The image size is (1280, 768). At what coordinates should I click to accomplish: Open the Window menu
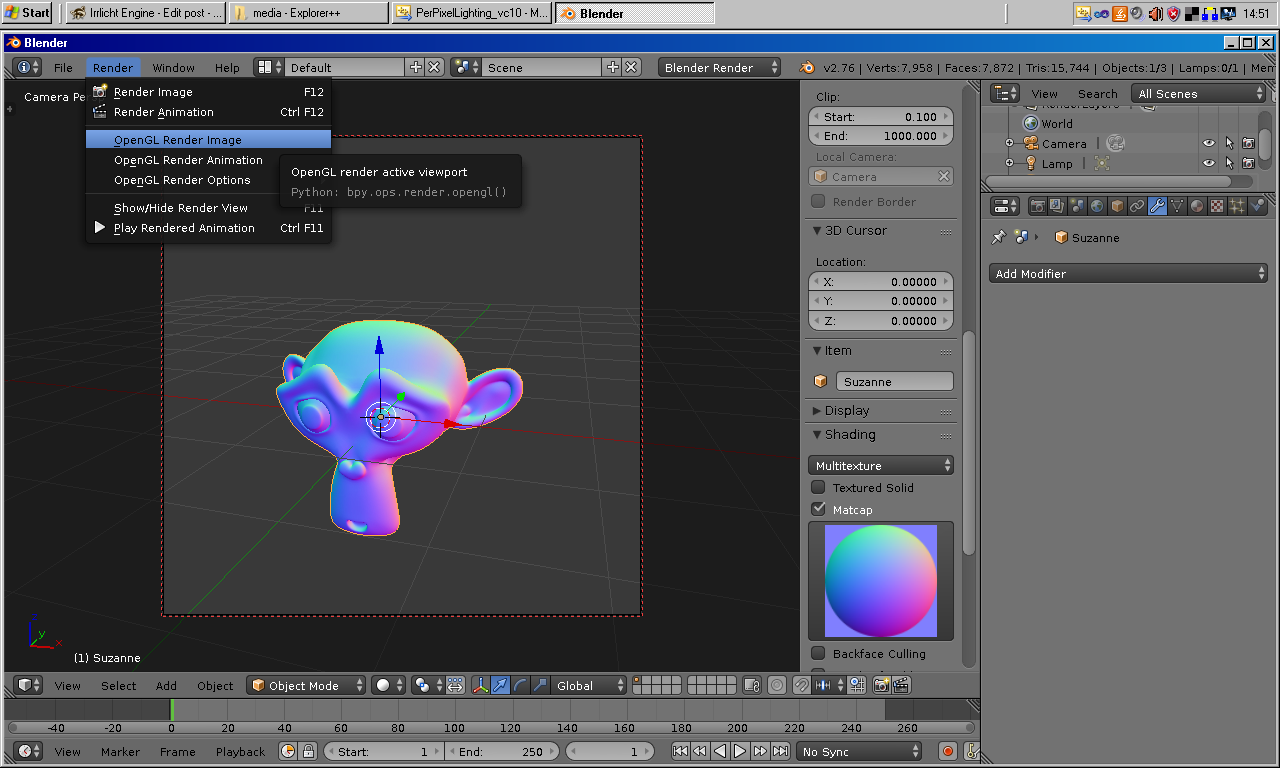coord(173,68)
